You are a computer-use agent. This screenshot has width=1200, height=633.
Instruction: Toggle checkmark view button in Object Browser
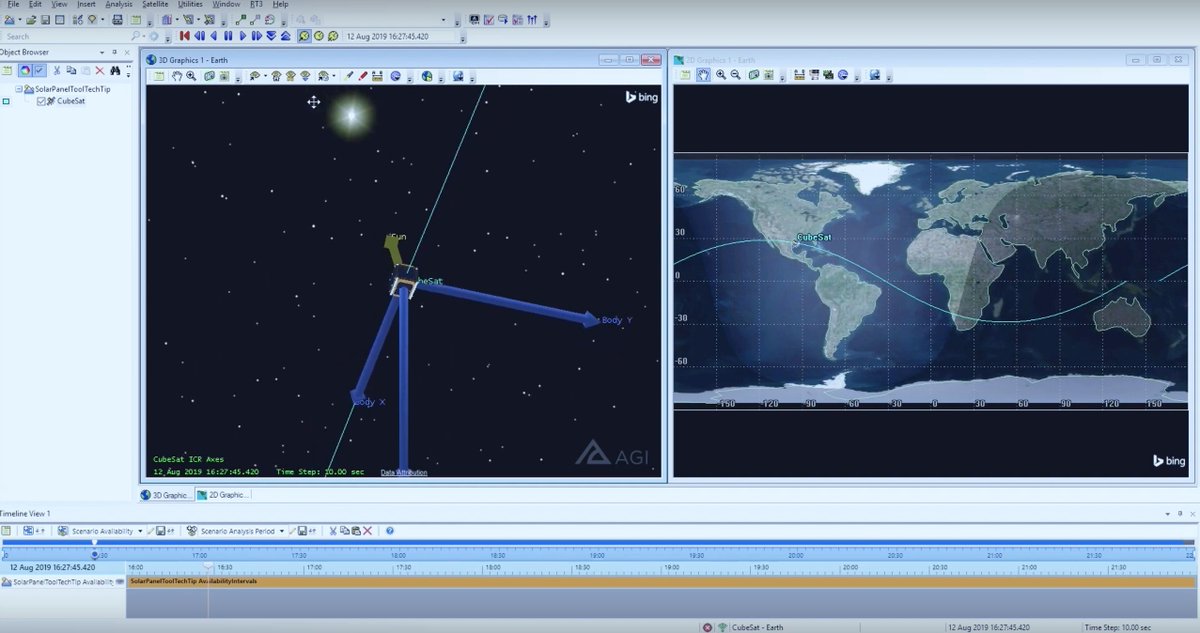[39, 70]
